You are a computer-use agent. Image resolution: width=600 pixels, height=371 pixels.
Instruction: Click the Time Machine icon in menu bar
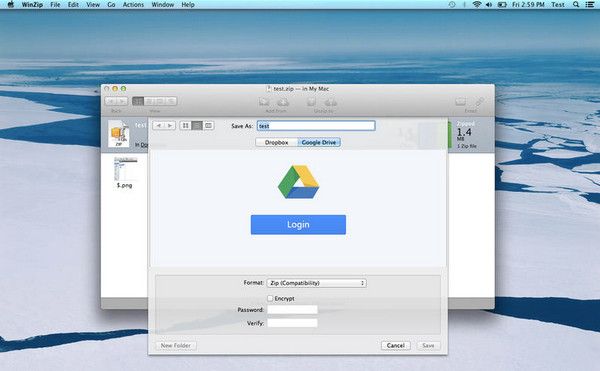point(452,5)
